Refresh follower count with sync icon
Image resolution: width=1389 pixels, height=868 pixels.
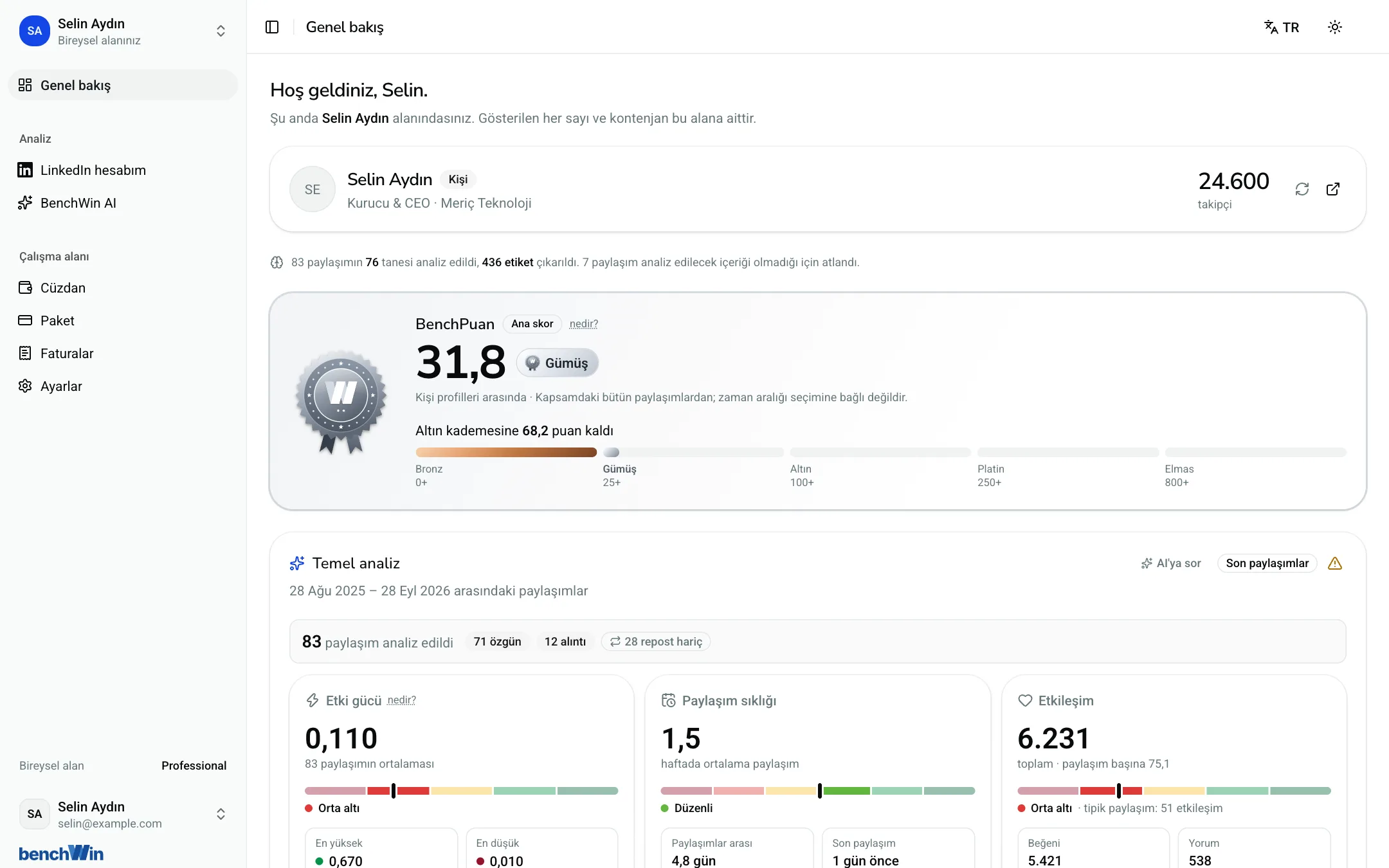point(1302,189)
